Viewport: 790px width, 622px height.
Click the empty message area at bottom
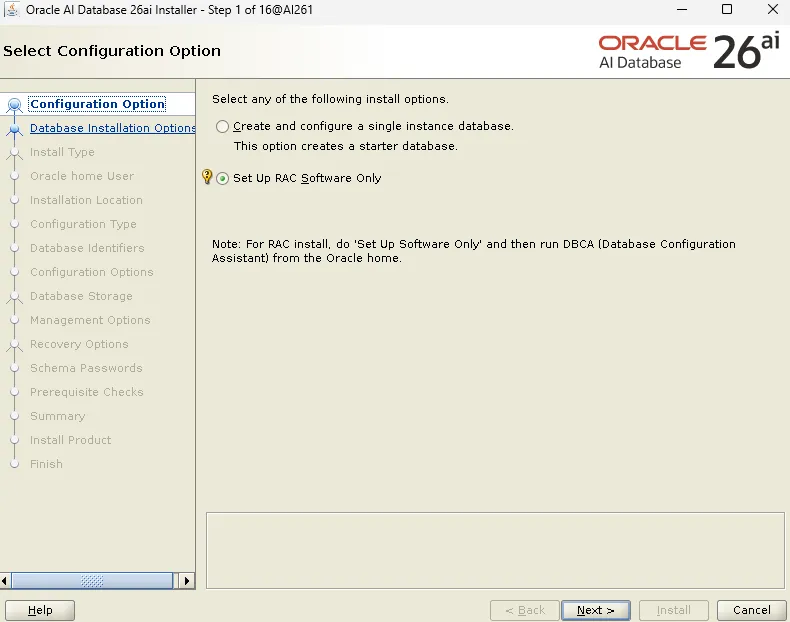pyautogui.click(x=495, y=550)
